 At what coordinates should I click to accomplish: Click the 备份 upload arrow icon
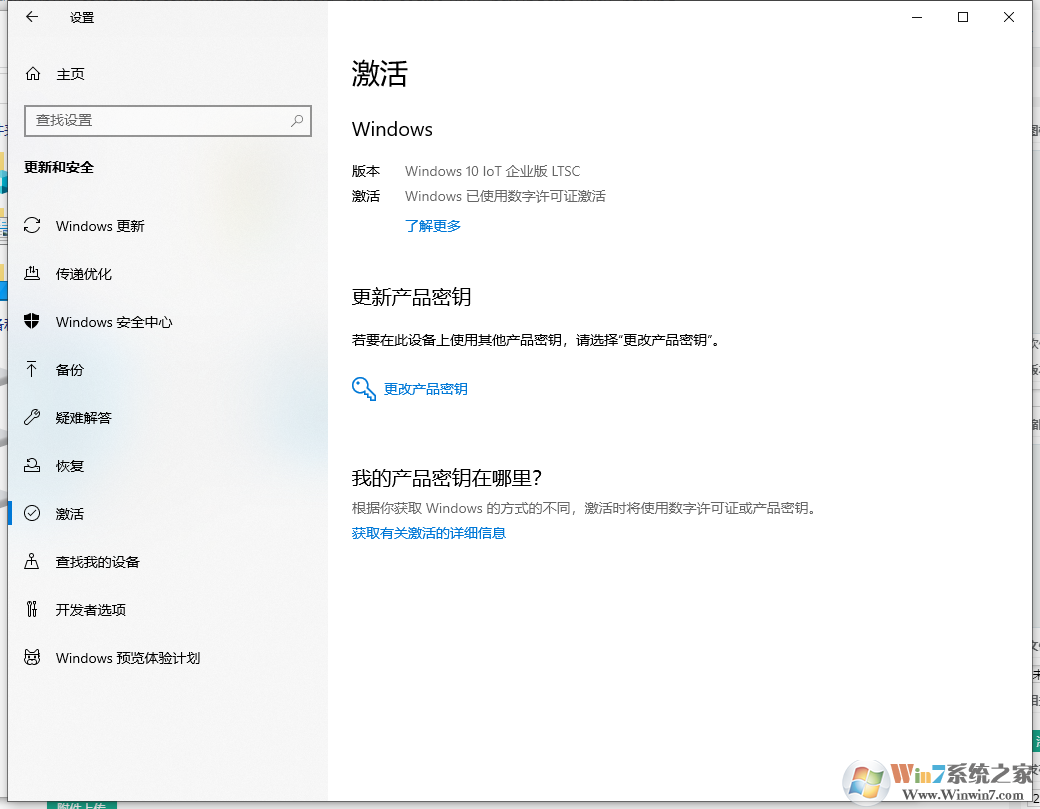pyautogui.click(x=32, y=369)
